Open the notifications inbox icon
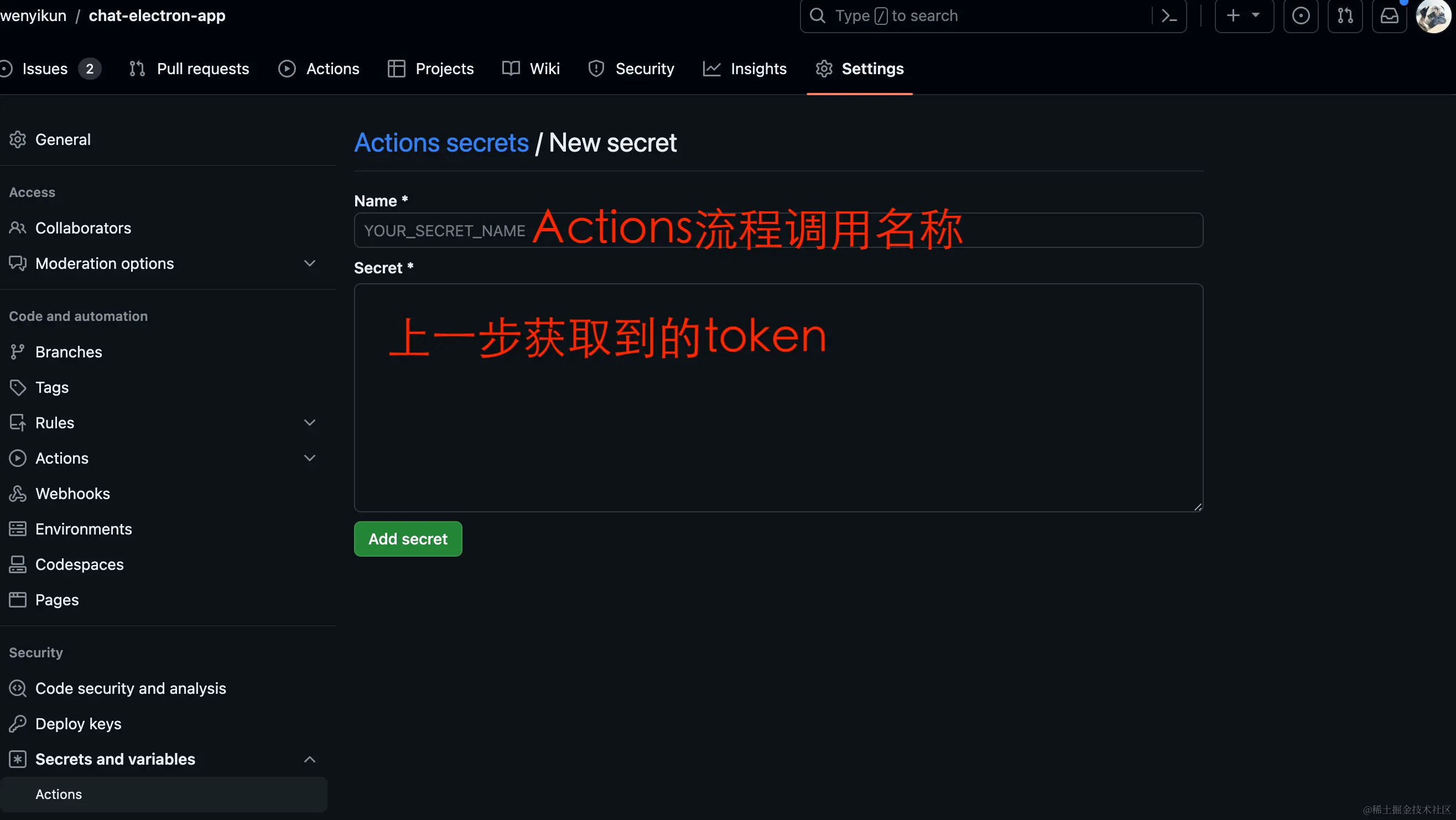Image resolution: width=1456 pixels, height=820 pixels. click(x=1389, y=16)
